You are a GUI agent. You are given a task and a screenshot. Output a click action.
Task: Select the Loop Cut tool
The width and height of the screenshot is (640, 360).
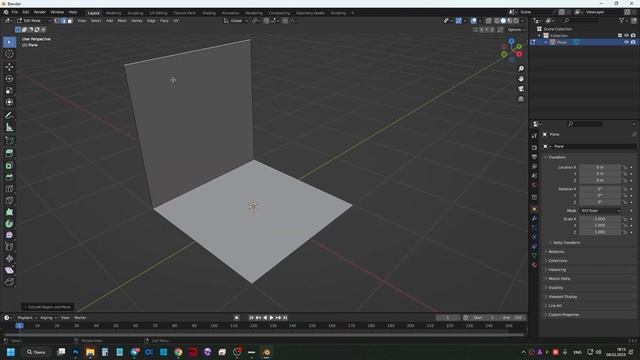pyautogui.click(x=9, y=189)
